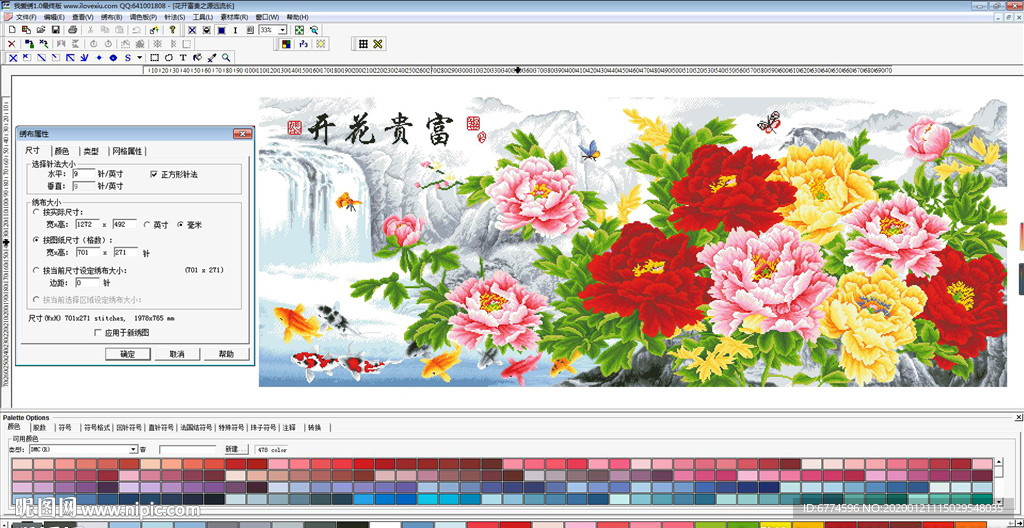
Task: Select the 英寸 inches radio button
Action: pyautogui.click(x=147, y=224)
